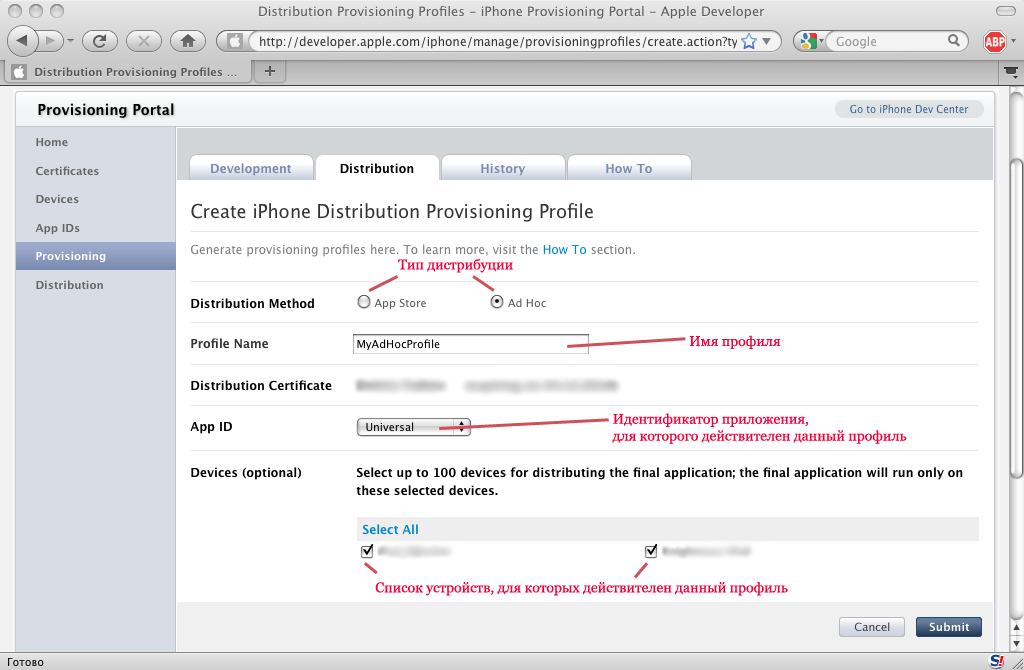This screenshot has height=670, width=1024.
Task: Click the Profile Name text field
Action: pyautogui.click(x=471, y=344)
